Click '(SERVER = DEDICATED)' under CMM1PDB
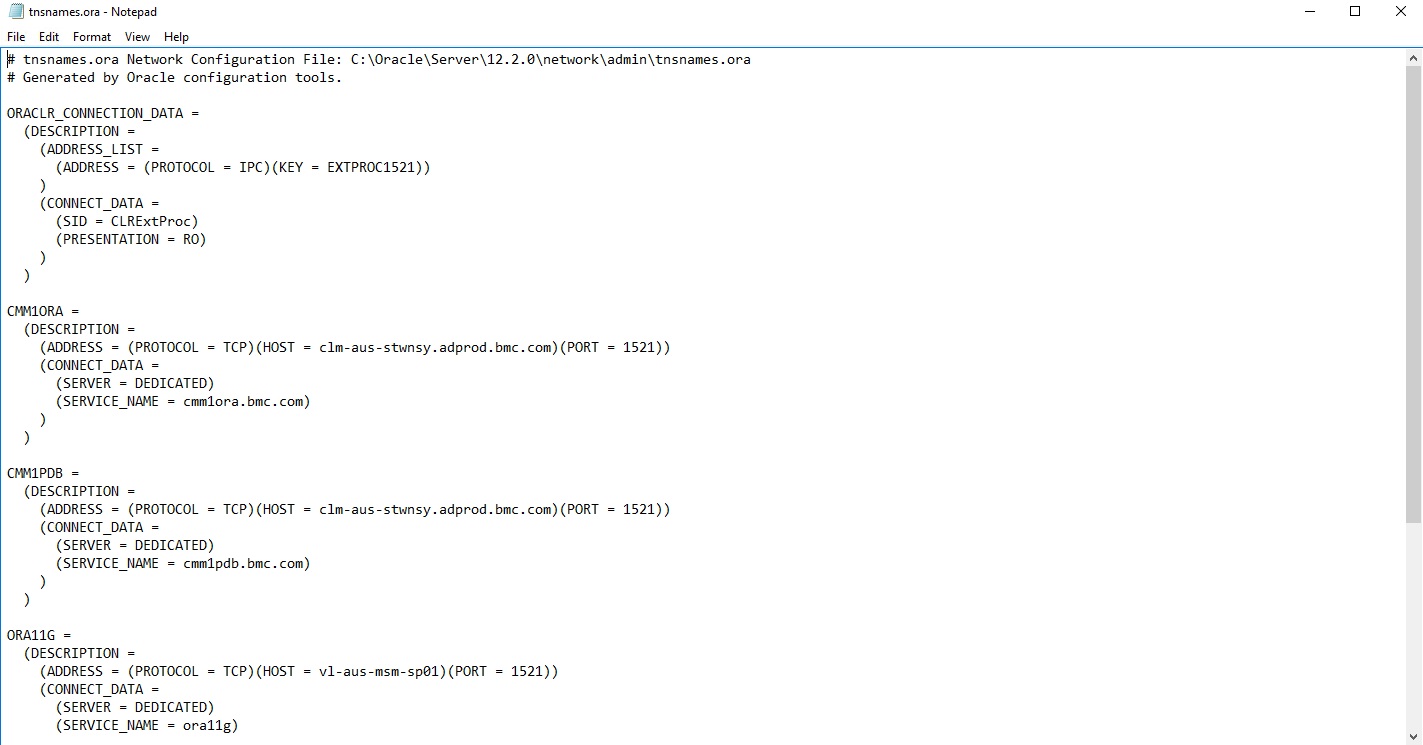Screen dimensions: 1423x745 [x=135, y=545]
